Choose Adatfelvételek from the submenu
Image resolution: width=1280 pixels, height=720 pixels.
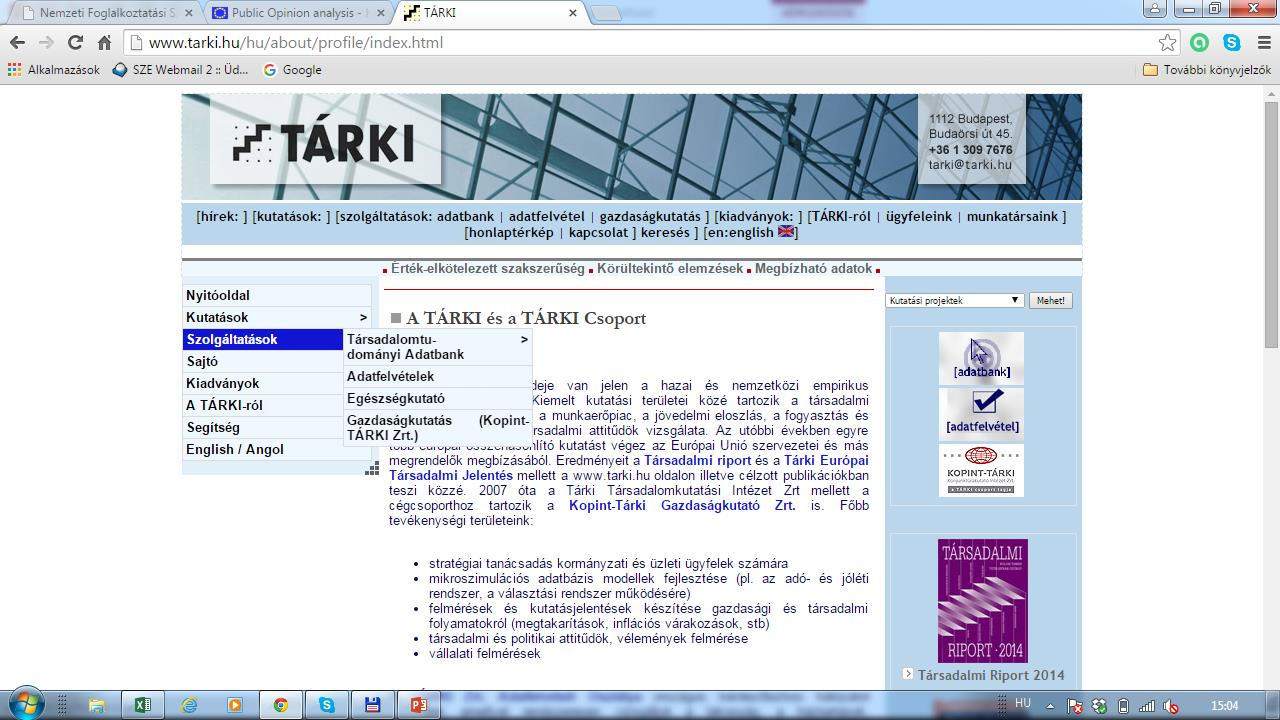(437, 376)
